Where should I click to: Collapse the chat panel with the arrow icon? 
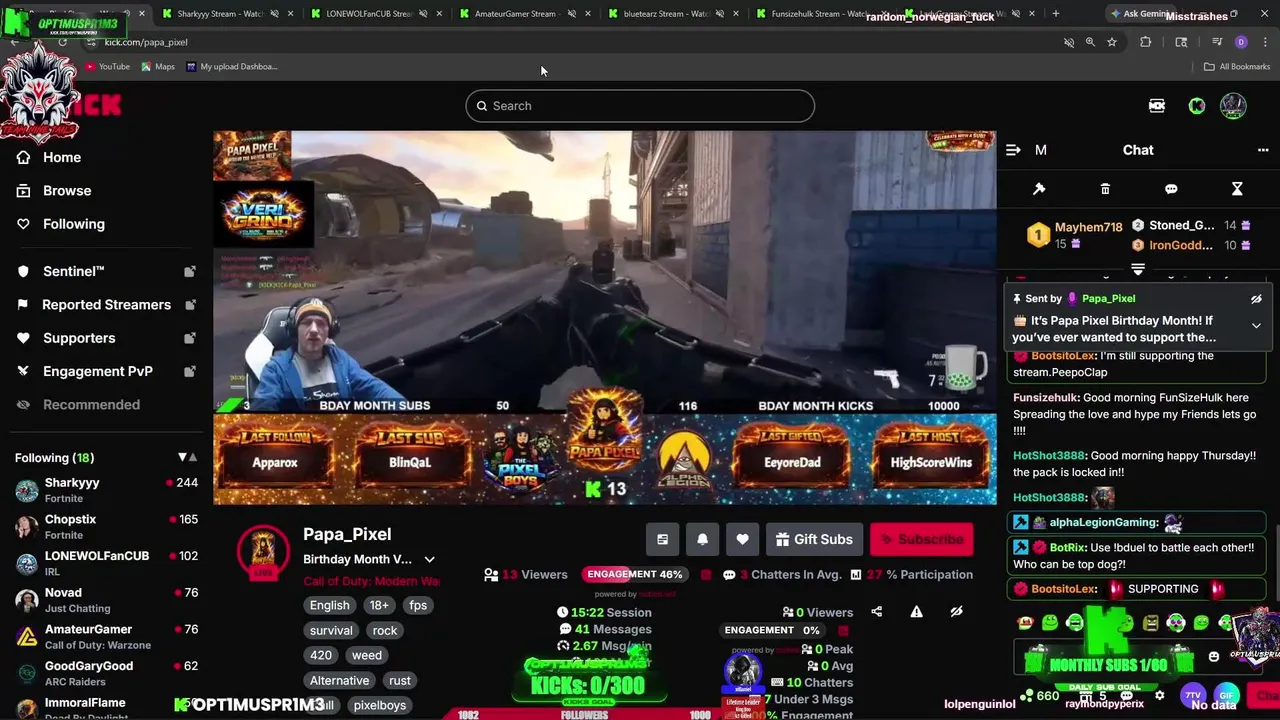pyautogui.click(x=1013, y=150)
